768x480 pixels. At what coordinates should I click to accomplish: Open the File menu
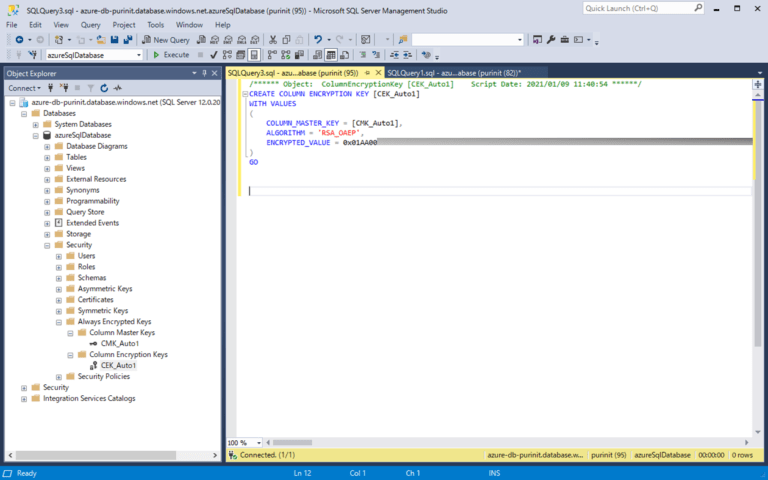click(x=12, y=25)
